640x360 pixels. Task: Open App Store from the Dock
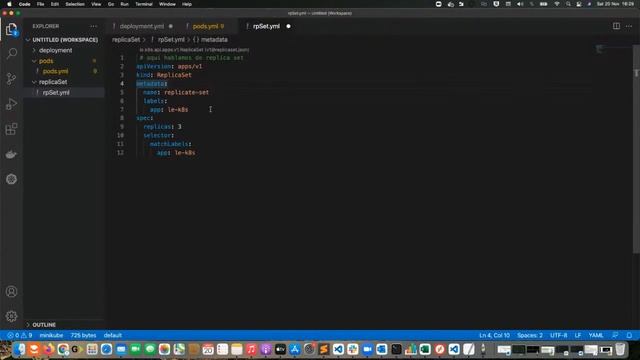coord(295,349)
